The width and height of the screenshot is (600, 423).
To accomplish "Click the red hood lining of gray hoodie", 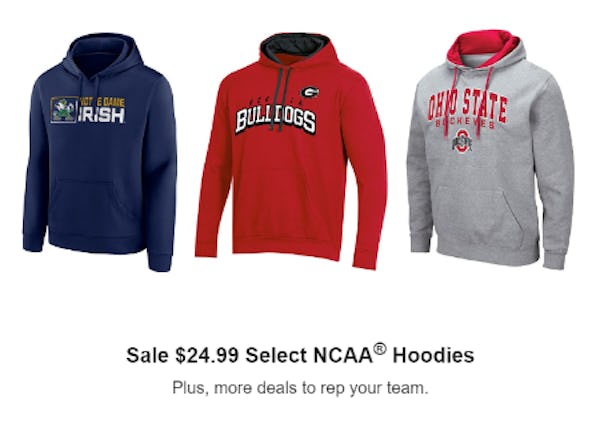I will coord(483,47).
